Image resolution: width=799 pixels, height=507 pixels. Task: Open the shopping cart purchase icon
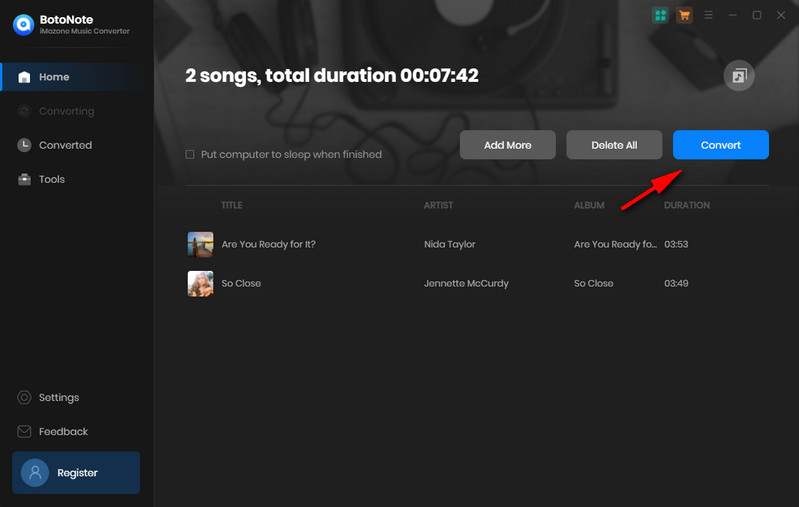click(684, 15)
